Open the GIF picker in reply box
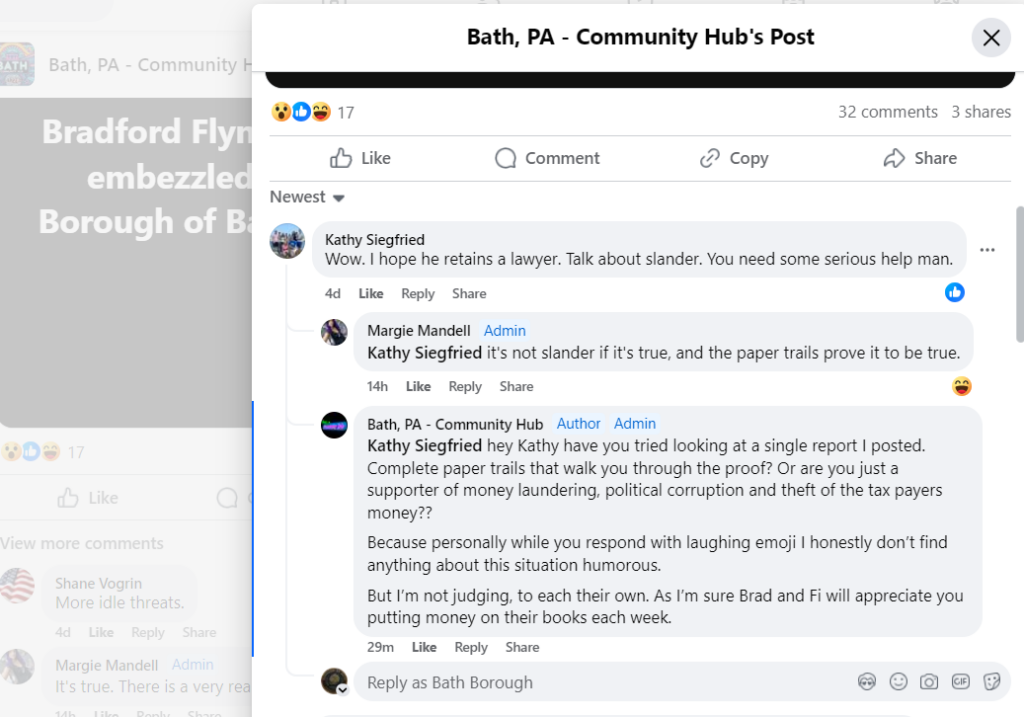This screenshot has width=1024, height=717. 960,682
